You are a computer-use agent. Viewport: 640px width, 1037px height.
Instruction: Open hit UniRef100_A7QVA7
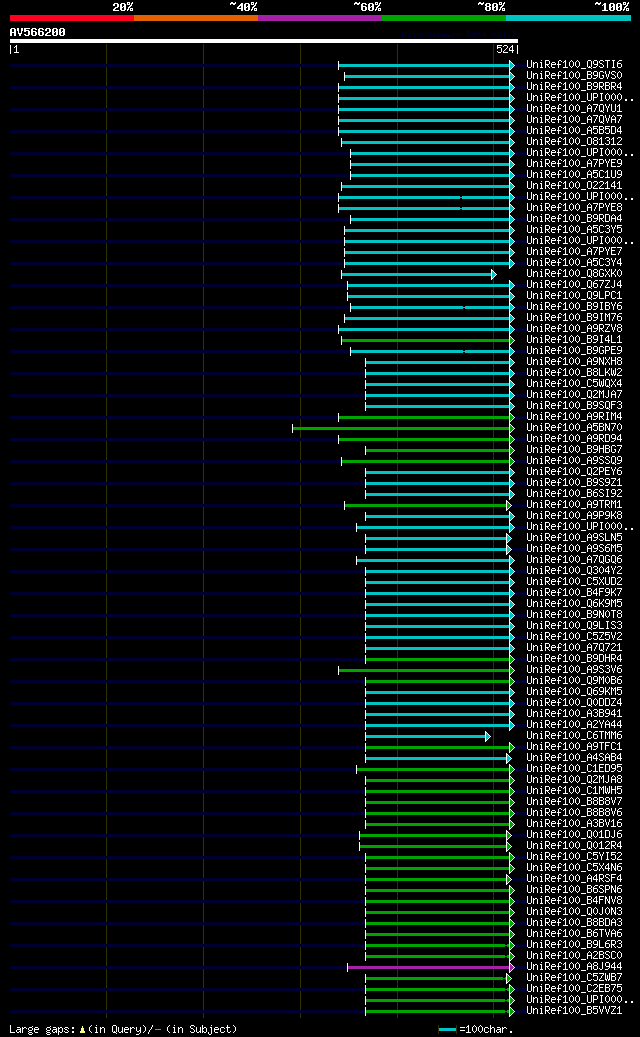click(574, 120)
